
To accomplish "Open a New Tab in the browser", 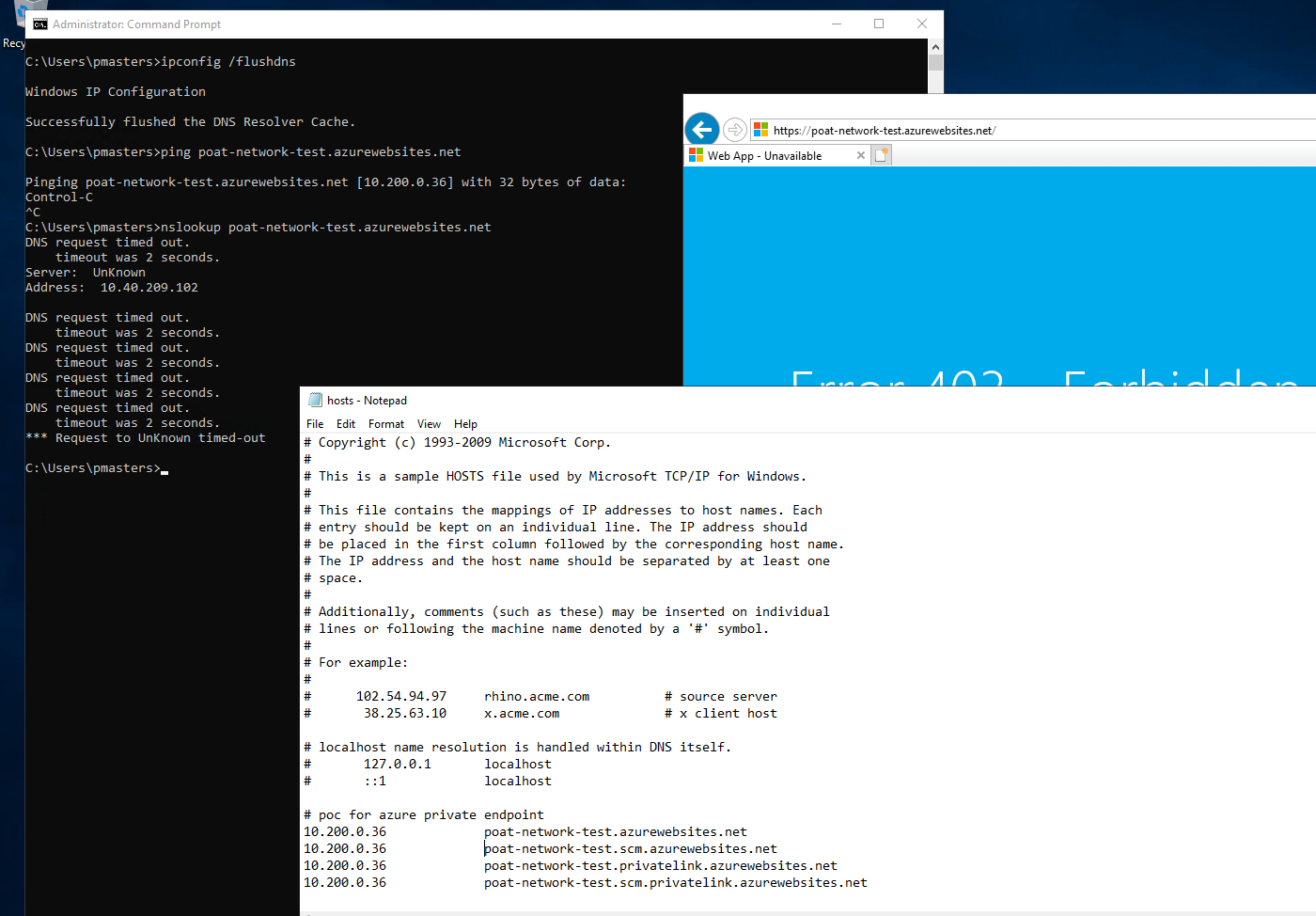I will coord(882,153).
